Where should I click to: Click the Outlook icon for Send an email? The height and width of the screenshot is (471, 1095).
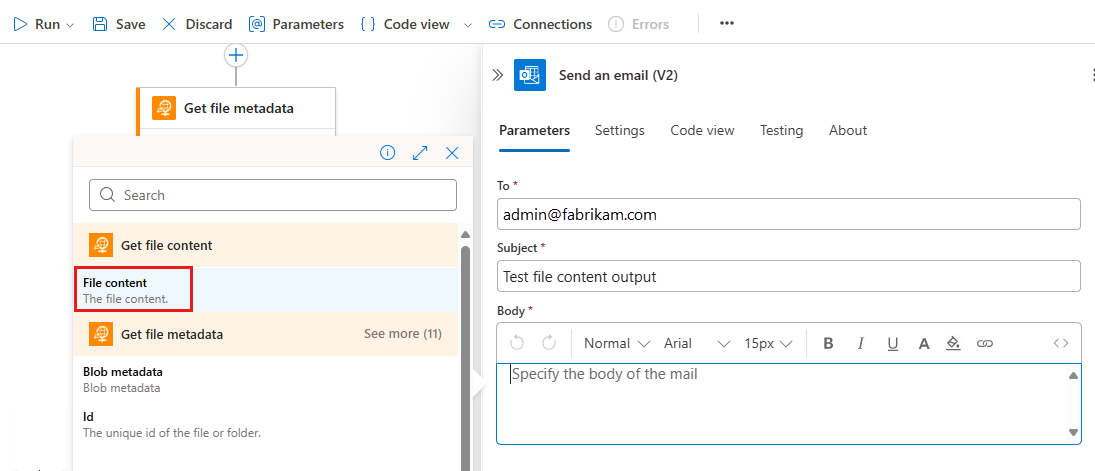click(530, 75)
